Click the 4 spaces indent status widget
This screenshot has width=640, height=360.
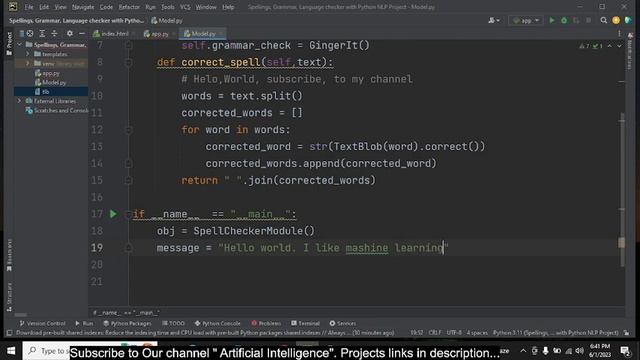pyautogui.click(x=477, y=333)
